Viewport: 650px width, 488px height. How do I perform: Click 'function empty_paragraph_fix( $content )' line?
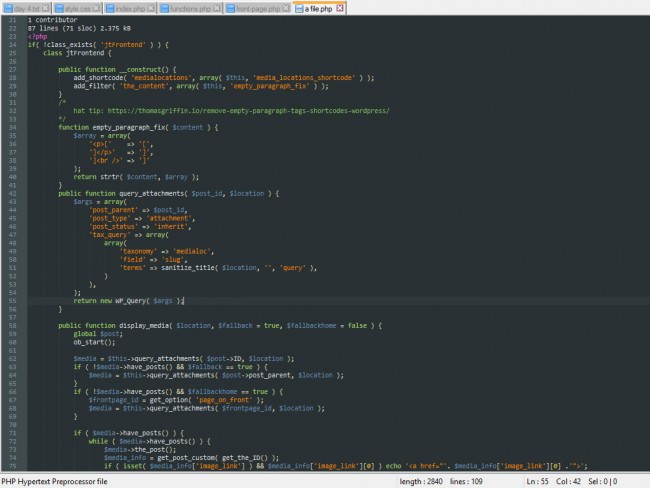click(x=138, y=127)
